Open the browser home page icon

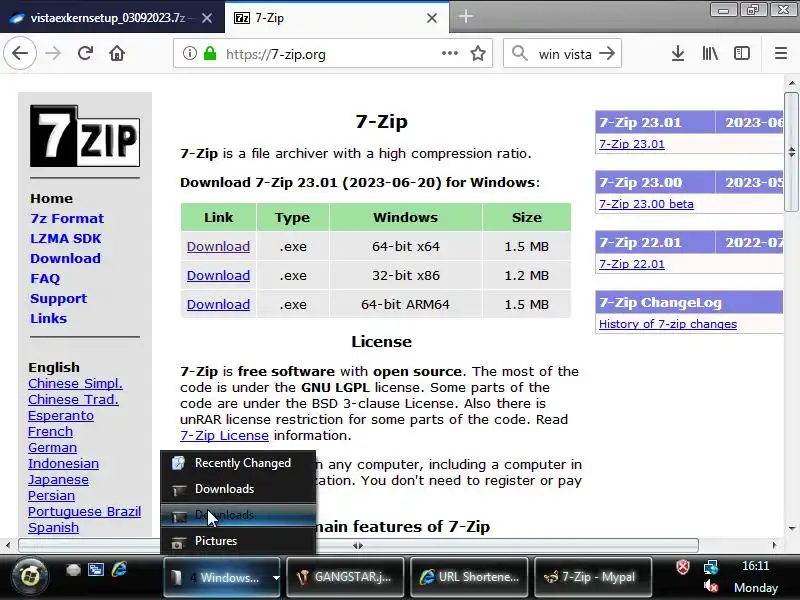coord(117,53)
